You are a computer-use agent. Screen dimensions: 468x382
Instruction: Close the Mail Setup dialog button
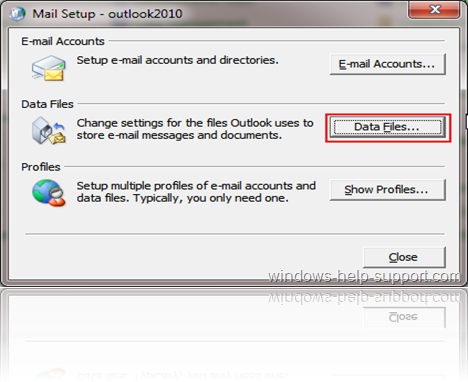click(404, 257)
